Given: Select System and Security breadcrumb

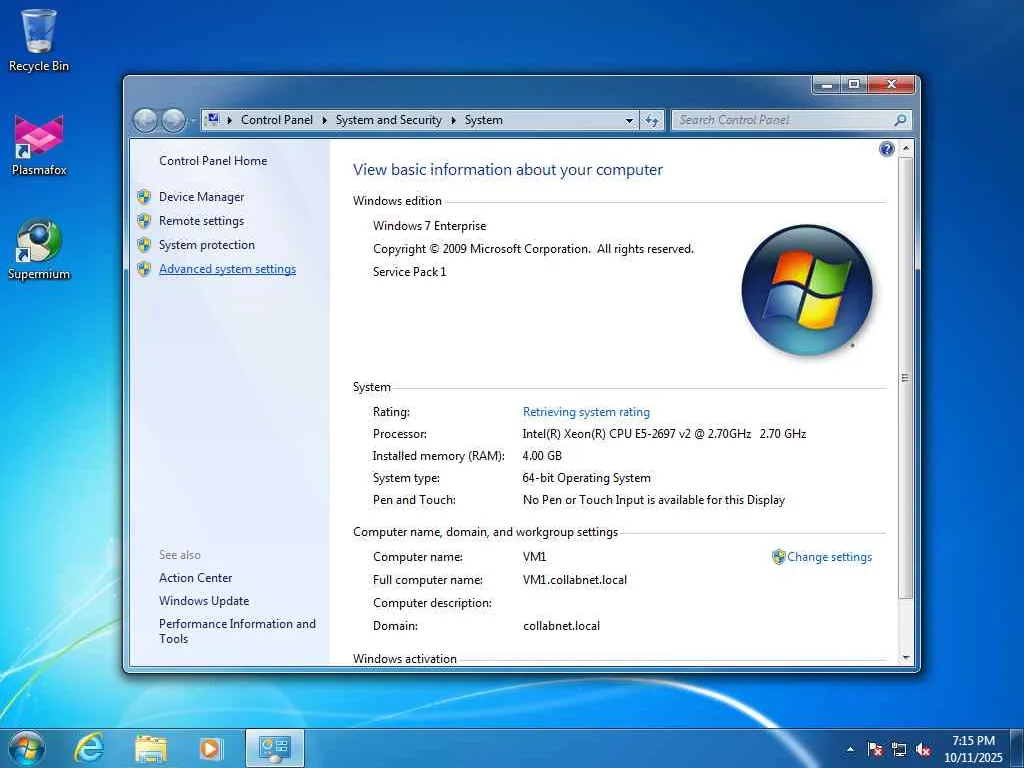Looking at the screenshot, I should (x=389, y=120).
